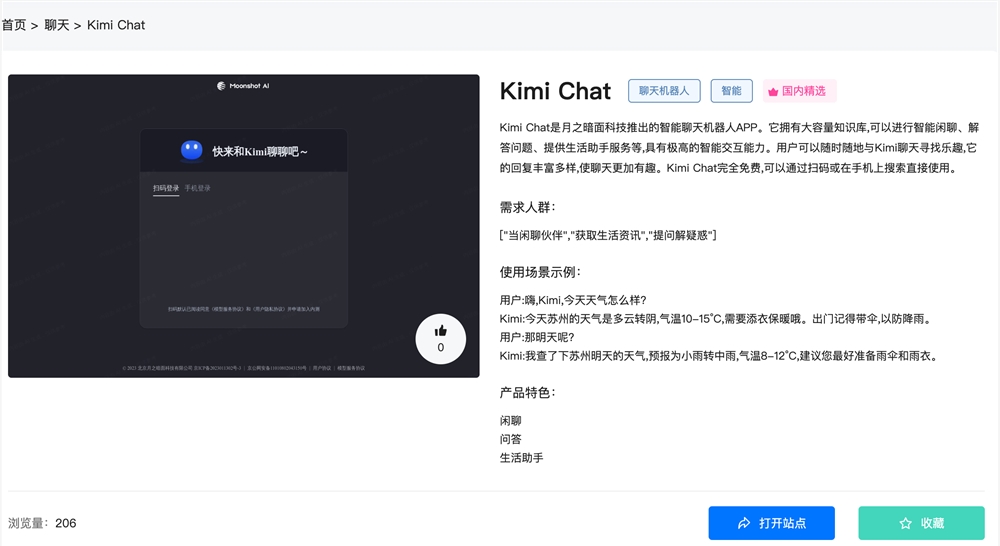The width and height of the screenshot is (1000, 546).
Task: Open the 国内精选 tag
Action: pyautogui.click(x=799, y=91)
